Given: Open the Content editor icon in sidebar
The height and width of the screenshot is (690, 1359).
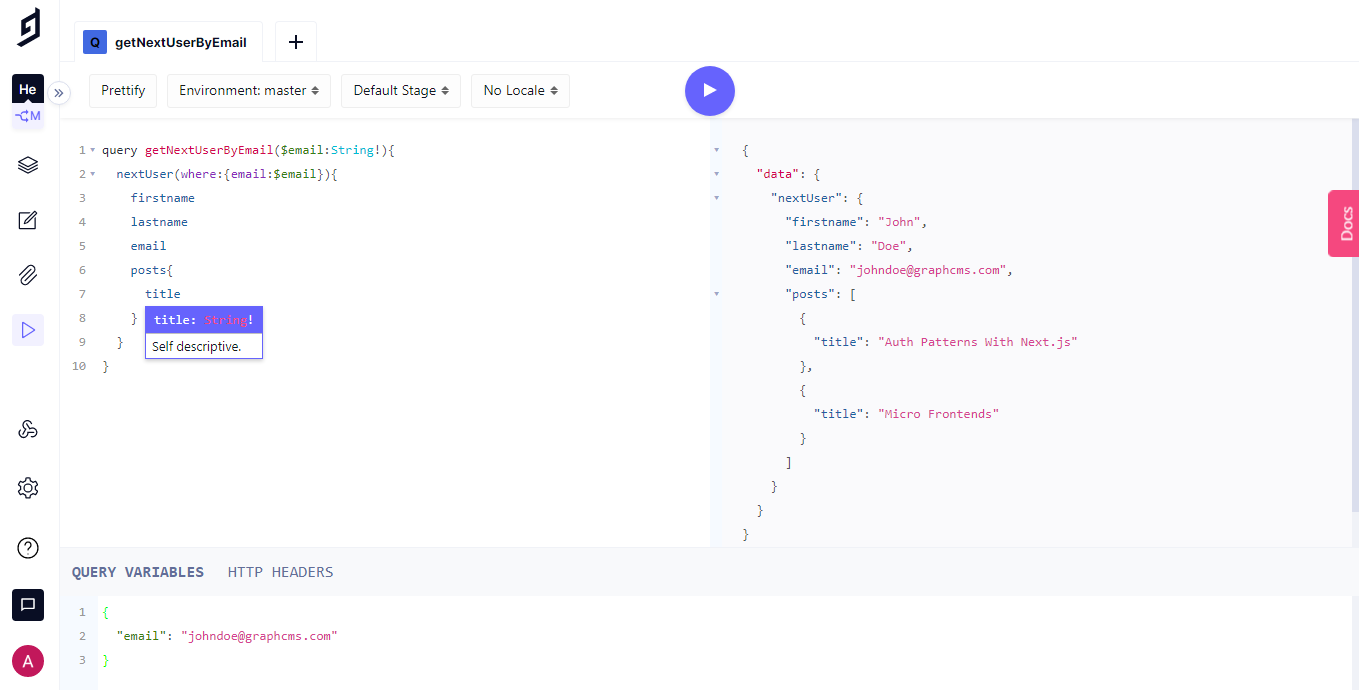Looking at the screenshot, I should tap(28, 219).
